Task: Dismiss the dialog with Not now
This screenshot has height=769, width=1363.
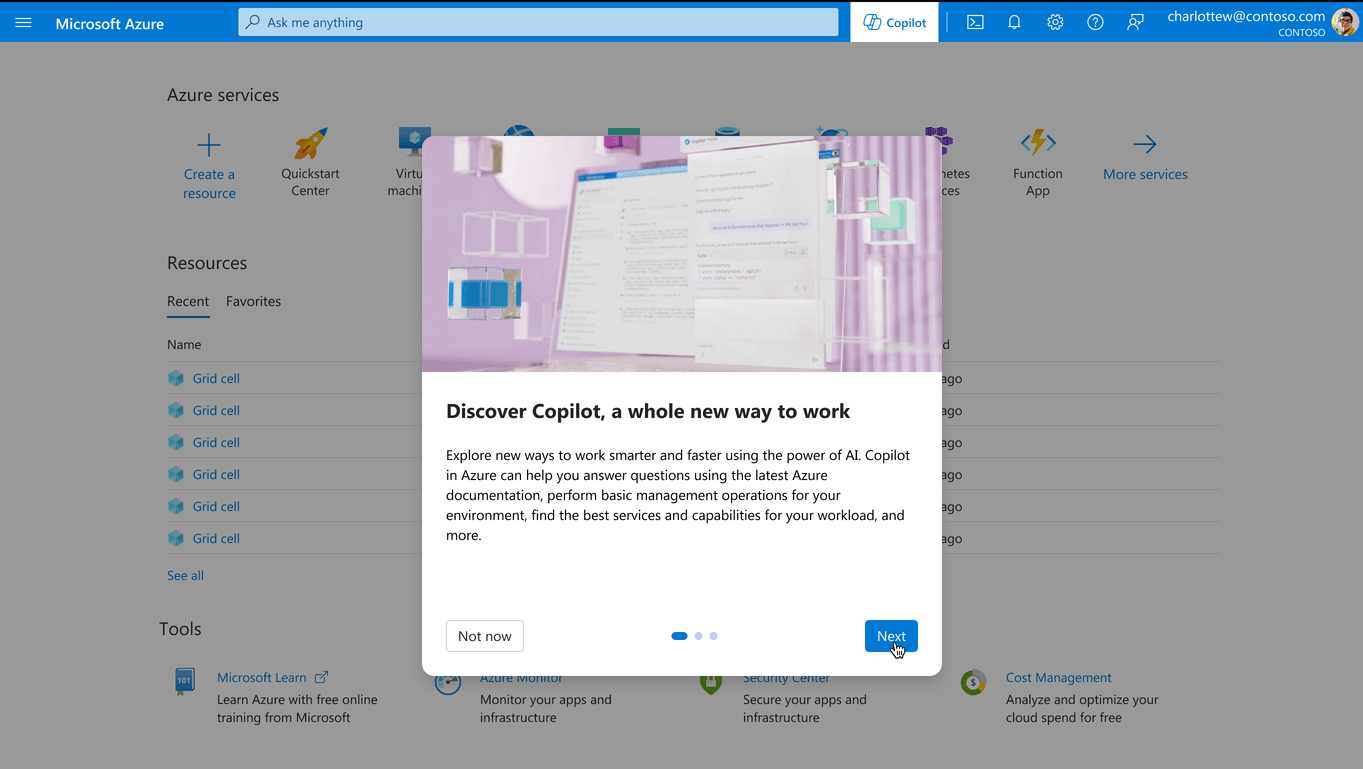Action: [484, 635]
